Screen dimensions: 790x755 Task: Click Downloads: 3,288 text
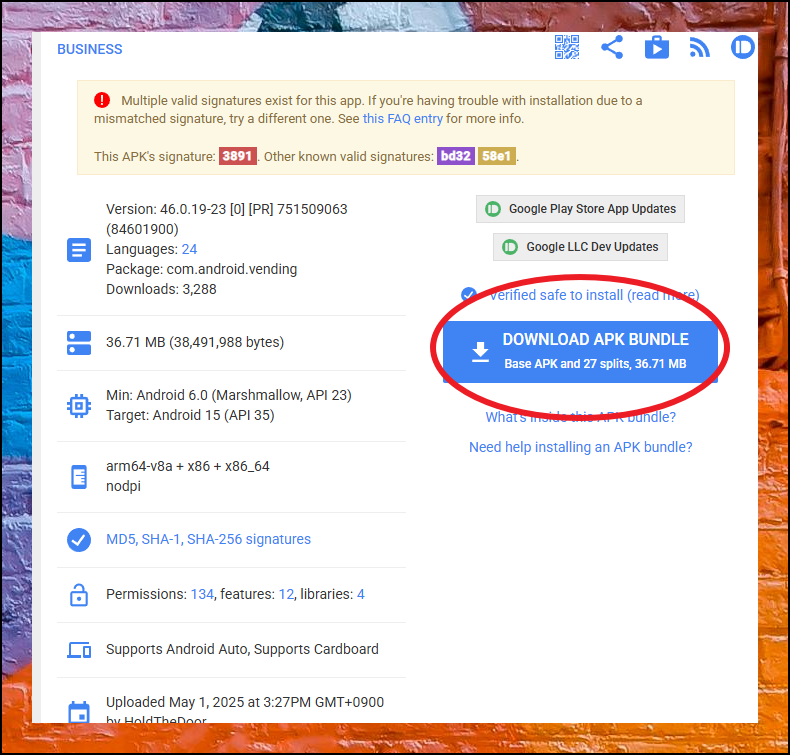(161, 290)
